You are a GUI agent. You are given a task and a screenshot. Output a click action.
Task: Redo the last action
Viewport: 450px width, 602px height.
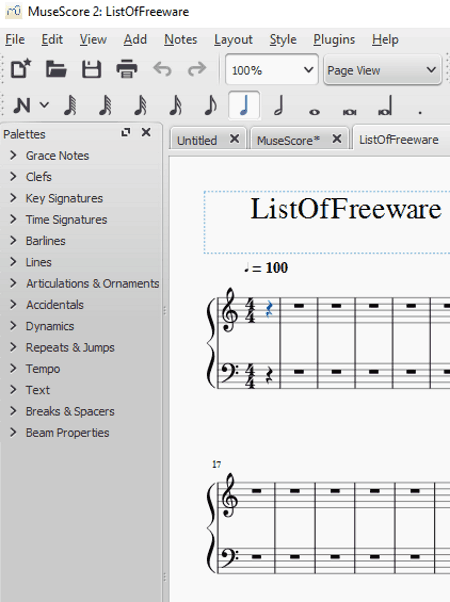pos(197,69)
